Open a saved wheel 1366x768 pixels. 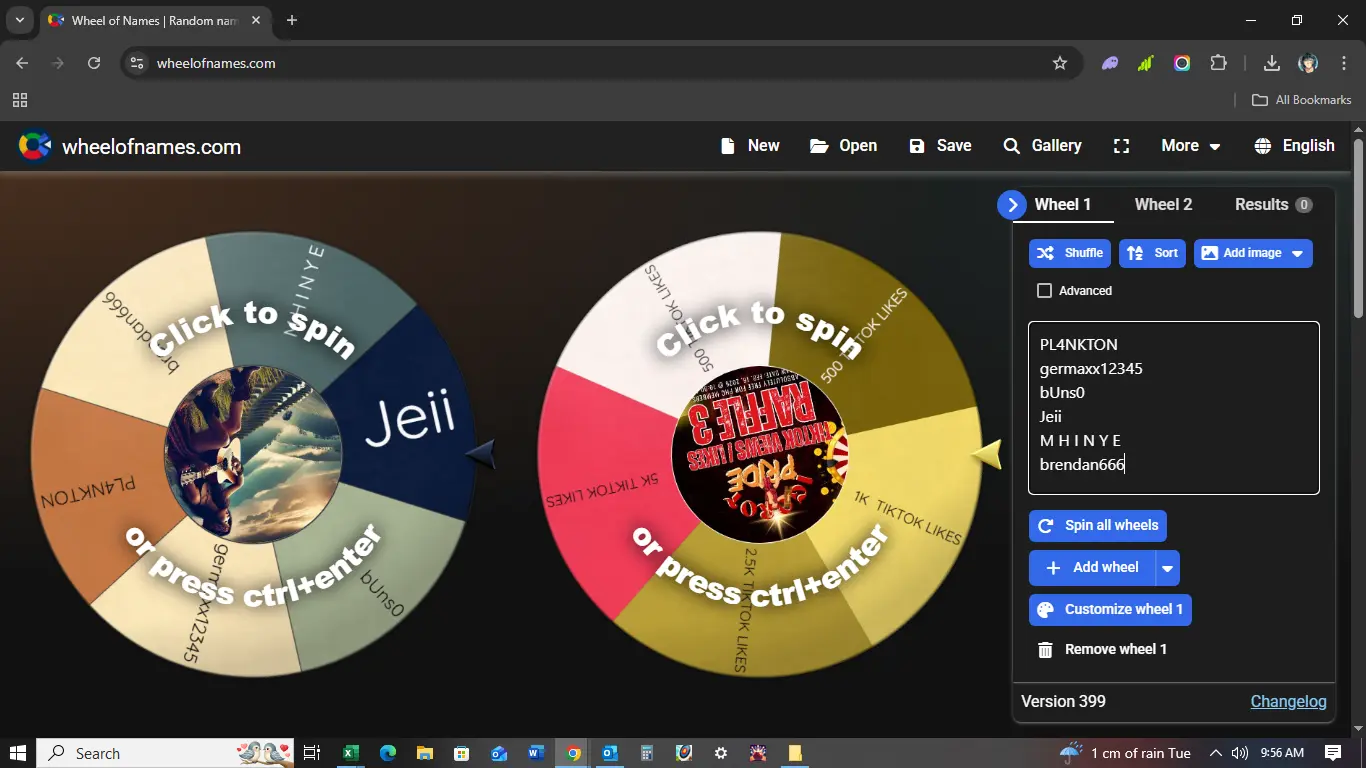tap(843, 146)
